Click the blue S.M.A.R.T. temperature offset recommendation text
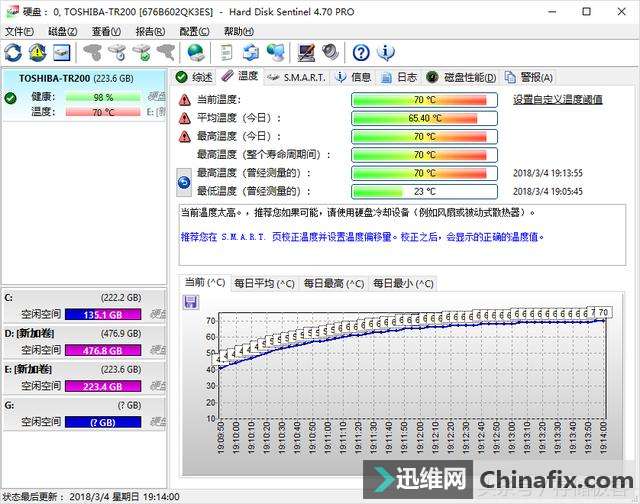This screenshot has height=504, width=640. (x=362, y=237)
